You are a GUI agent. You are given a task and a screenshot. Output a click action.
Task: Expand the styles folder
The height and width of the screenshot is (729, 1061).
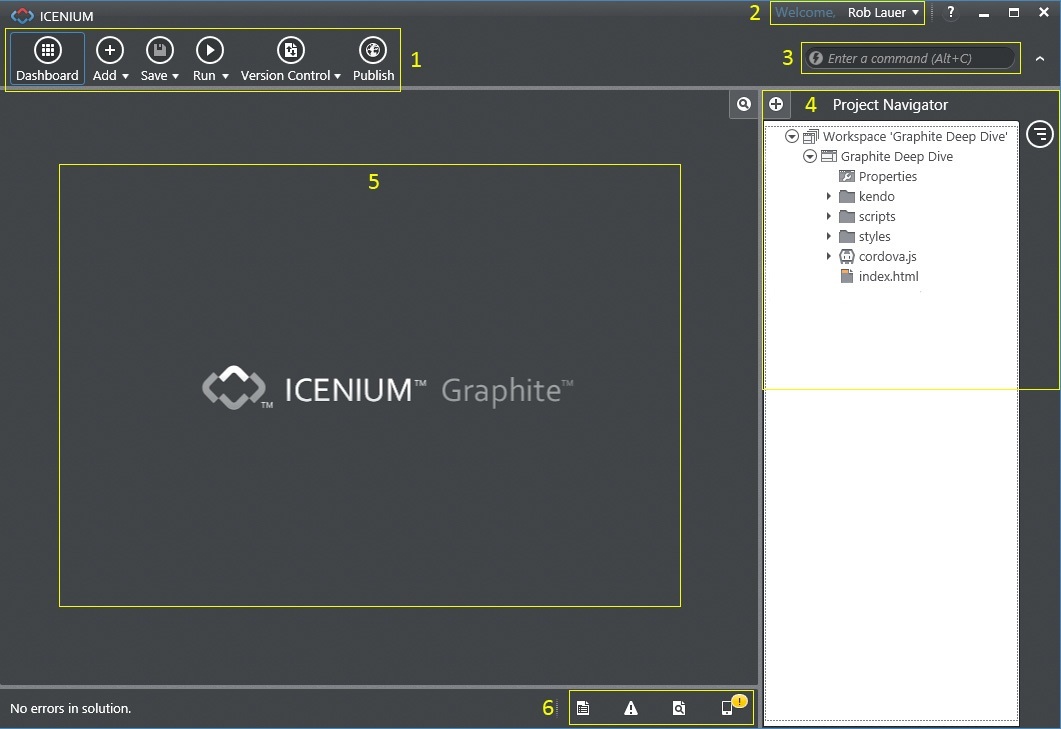tap(829, 236)
